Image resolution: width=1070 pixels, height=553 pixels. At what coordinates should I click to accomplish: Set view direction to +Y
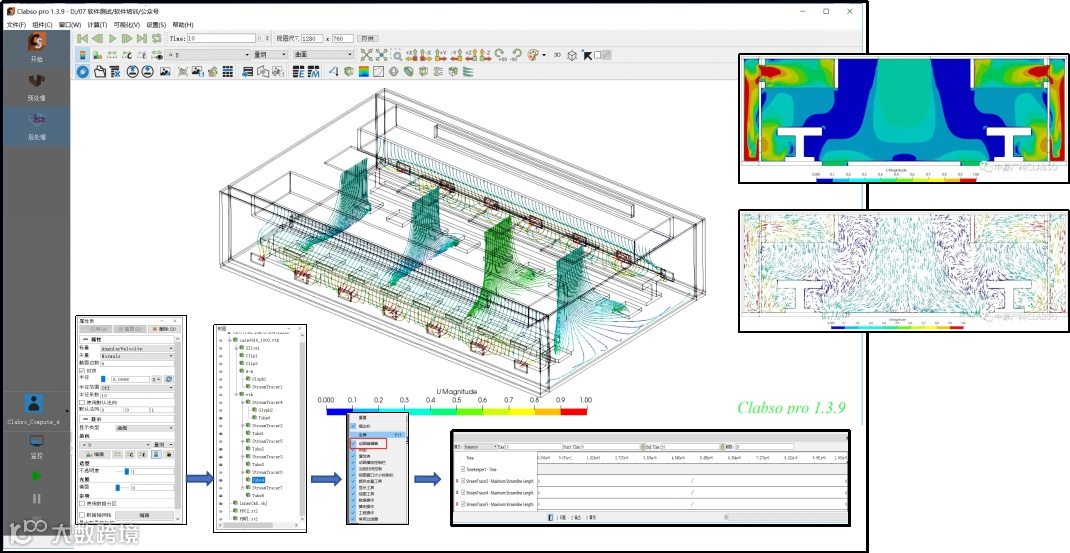441,55
